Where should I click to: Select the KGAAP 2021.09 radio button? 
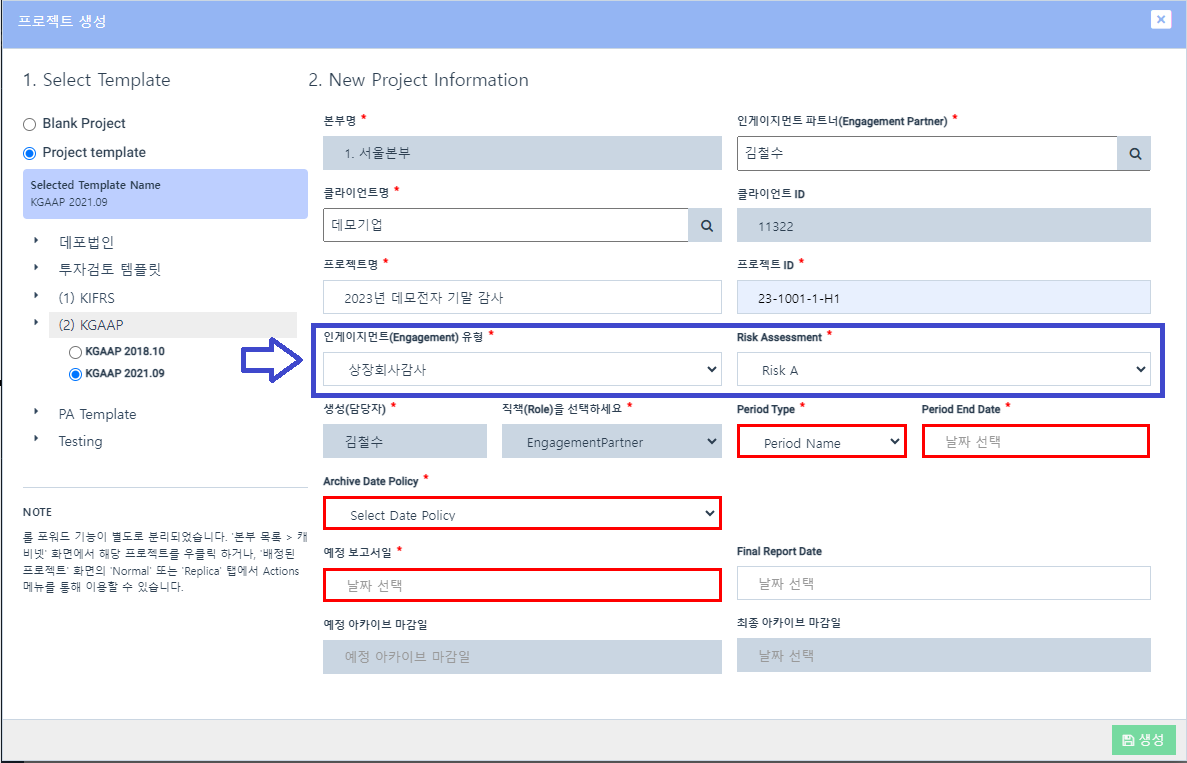pyautogui.click(x=74, y=375)
